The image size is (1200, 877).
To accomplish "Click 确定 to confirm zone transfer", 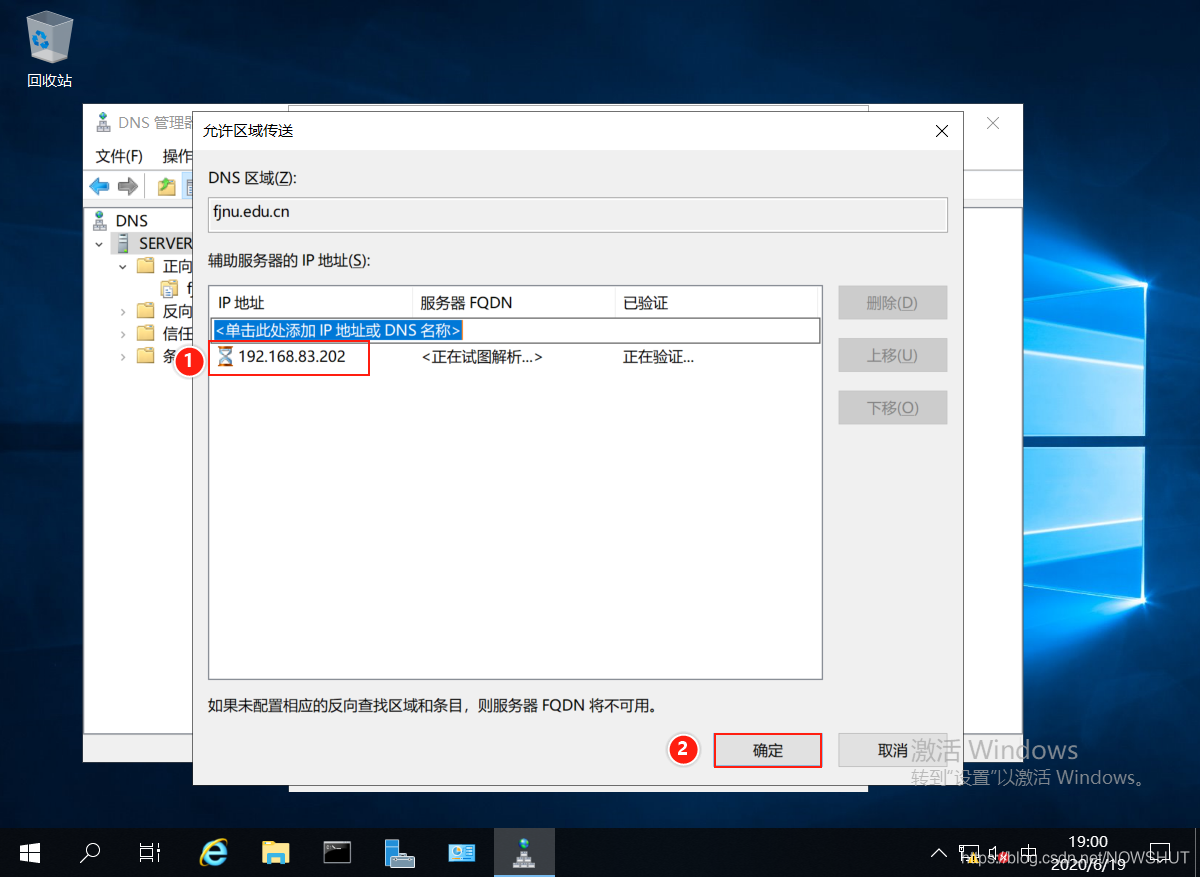I will [767, 750].
